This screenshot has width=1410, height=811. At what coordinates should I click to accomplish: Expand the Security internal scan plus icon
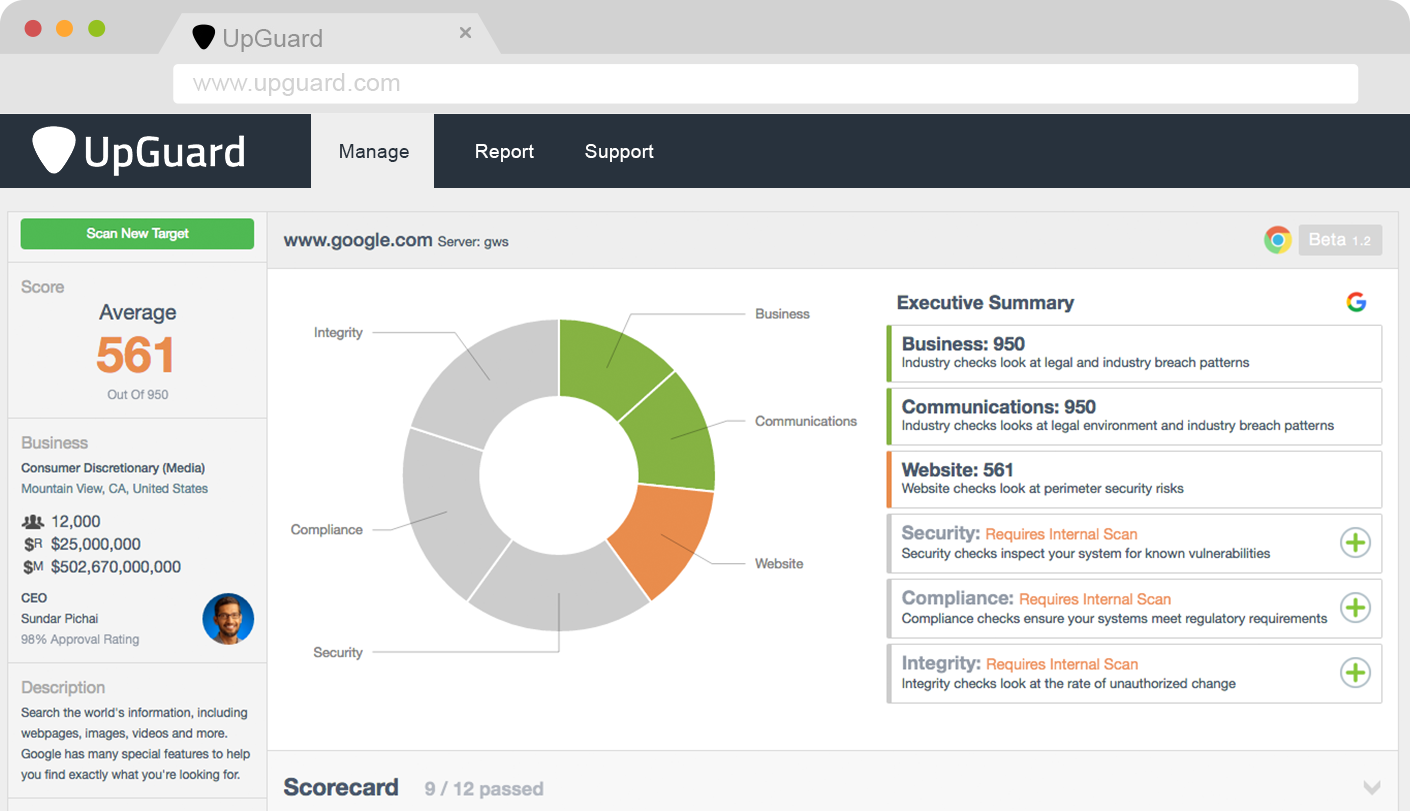click(x=1355, y=543)
